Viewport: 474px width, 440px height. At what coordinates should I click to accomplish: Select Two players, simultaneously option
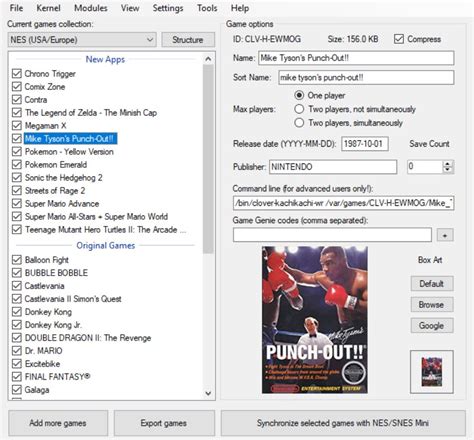(x=299, y=123)
